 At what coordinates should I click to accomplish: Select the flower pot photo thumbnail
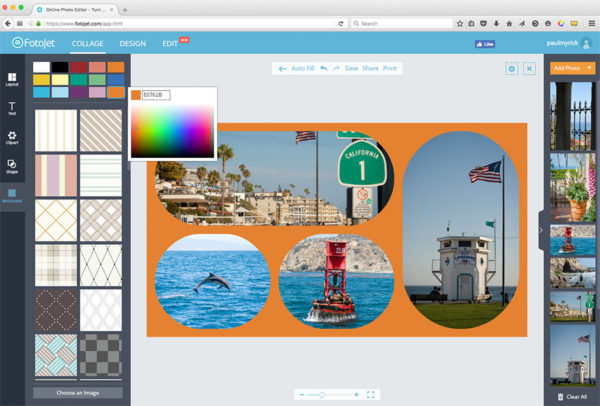[572, 188]
